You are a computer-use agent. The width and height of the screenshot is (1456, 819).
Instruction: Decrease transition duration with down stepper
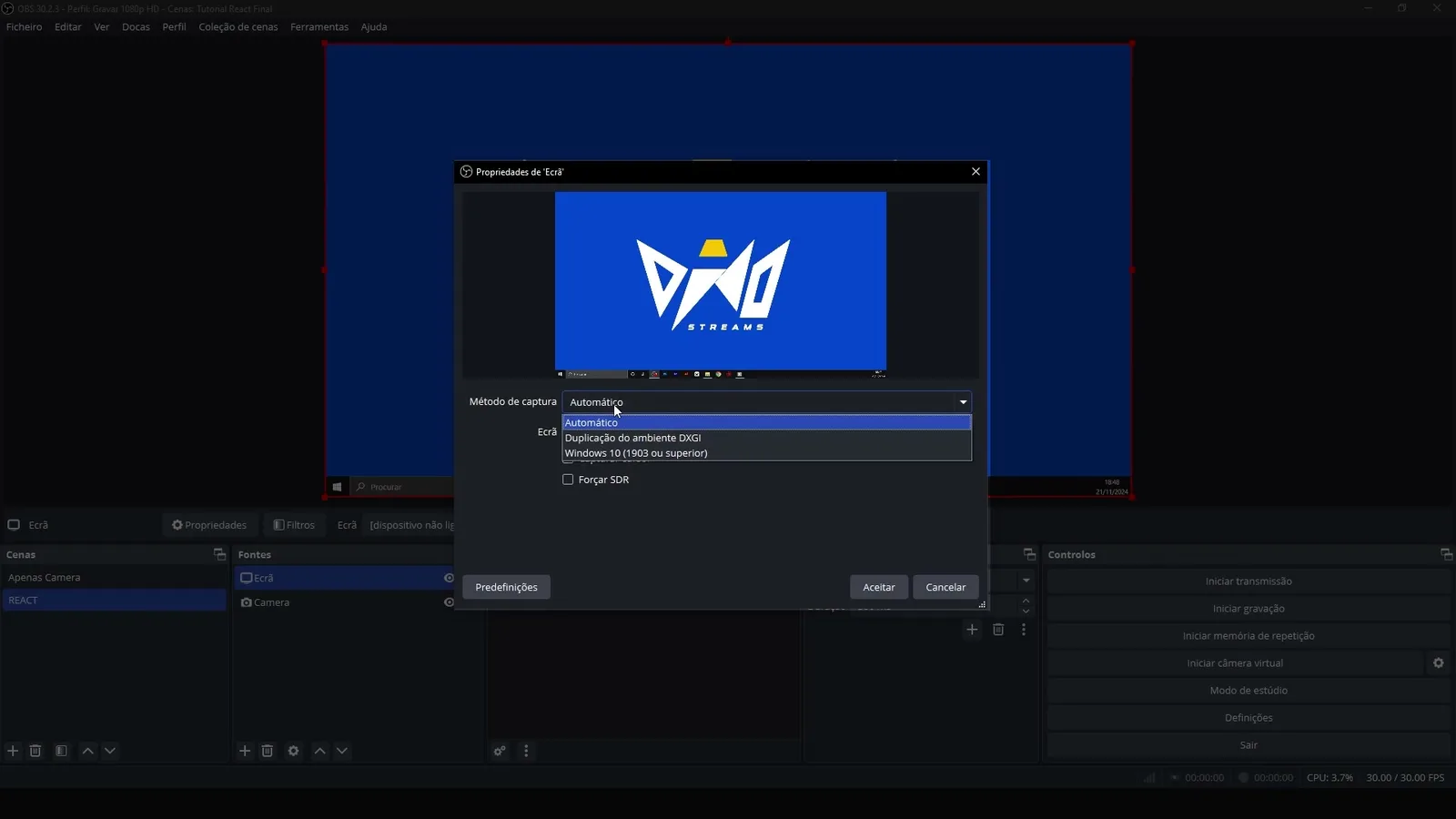[1026, 611]
